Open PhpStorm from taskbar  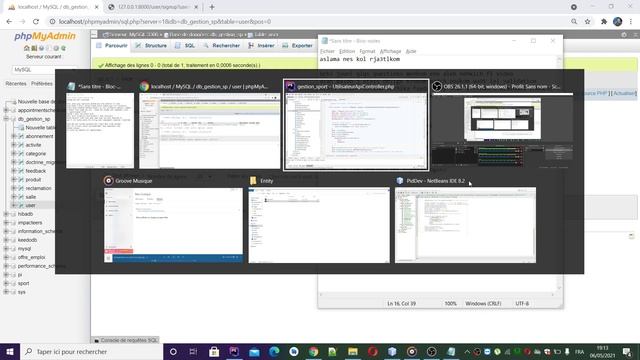tap(234, 351)
